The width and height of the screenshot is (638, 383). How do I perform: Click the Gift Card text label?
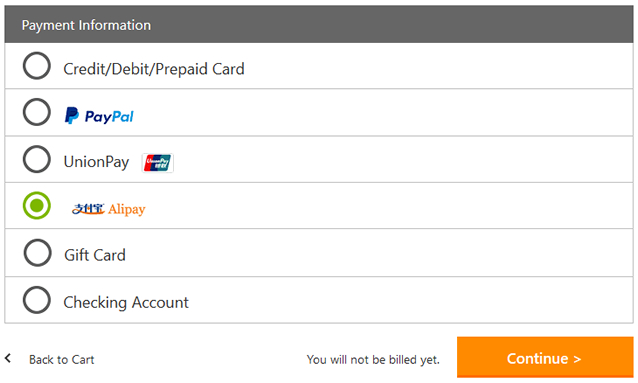pyautogui.click(x=95, y=255)
